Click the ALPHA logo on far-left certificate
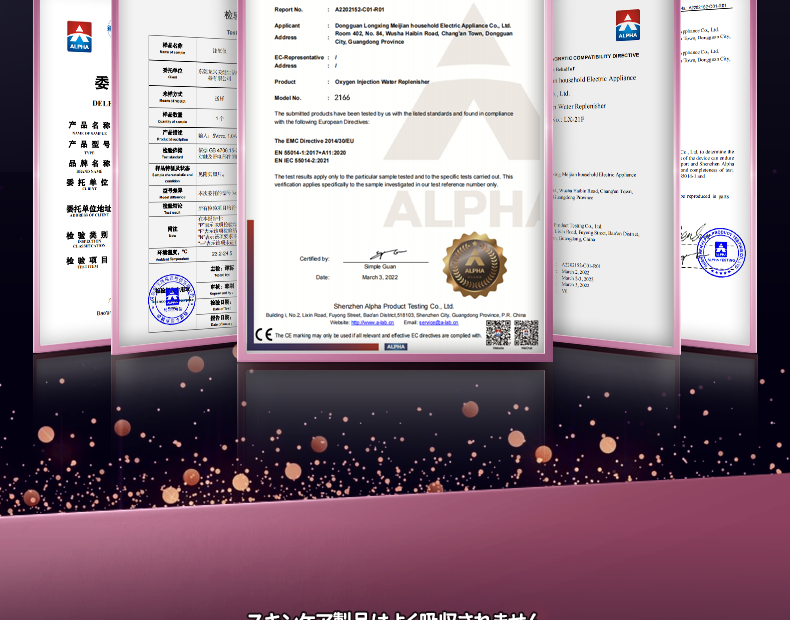 79,36
